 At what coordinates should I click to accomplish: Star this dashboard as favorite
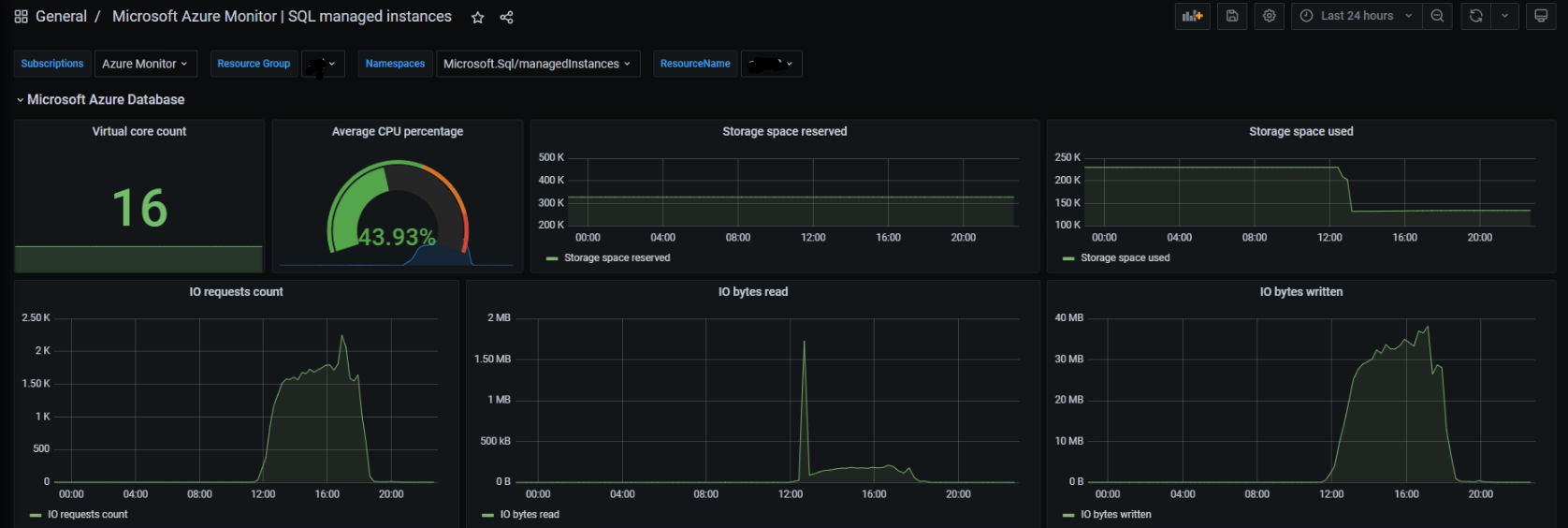click(x=478, y=17)
